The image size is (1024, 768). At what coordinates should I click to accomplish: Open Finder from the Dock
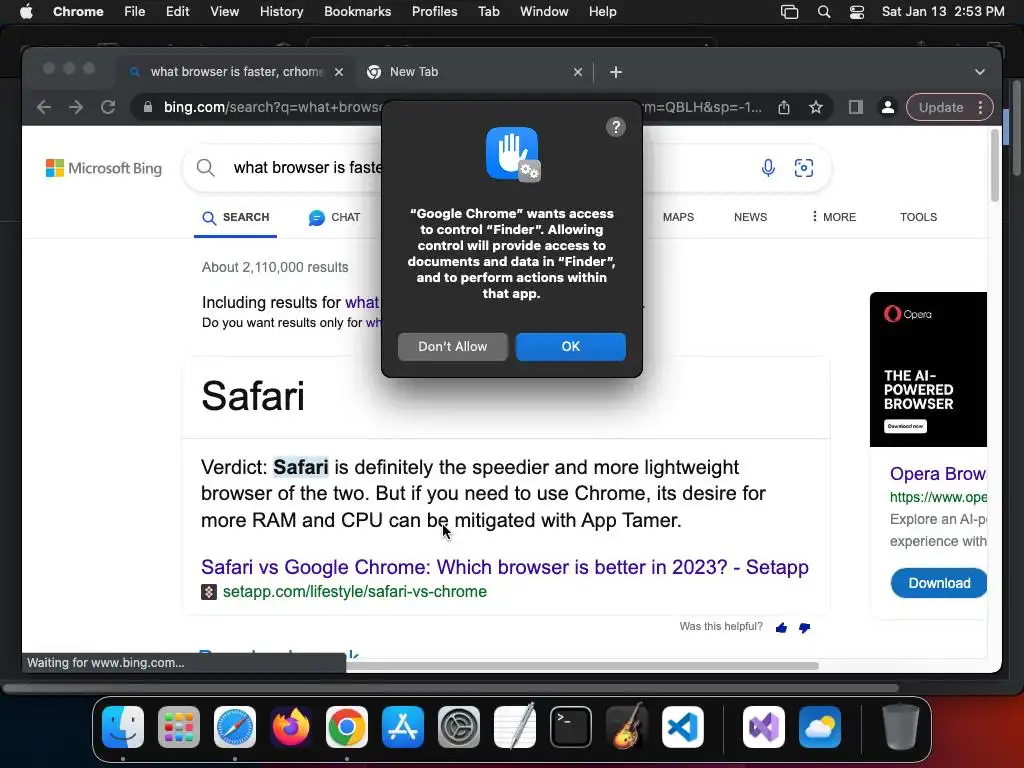[123, 727]
